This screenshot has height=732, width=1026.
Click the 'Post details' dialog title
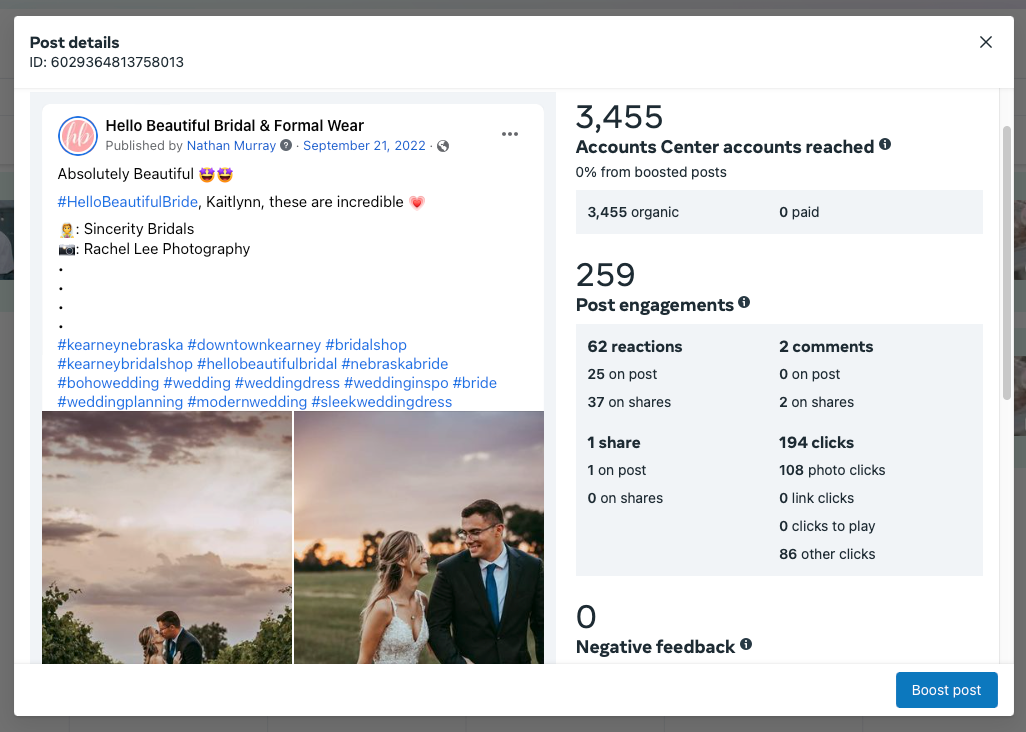(x=75, y=43)
